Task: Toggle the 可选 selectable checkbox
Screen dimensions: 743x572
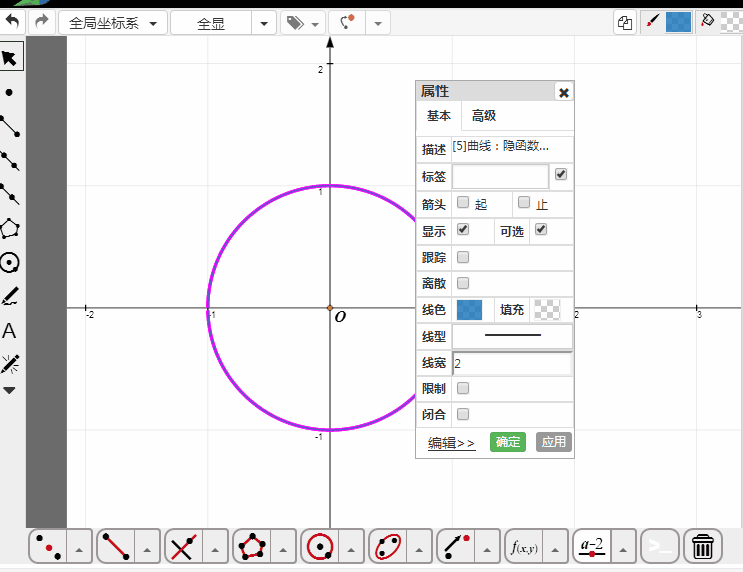Action: 541,229
